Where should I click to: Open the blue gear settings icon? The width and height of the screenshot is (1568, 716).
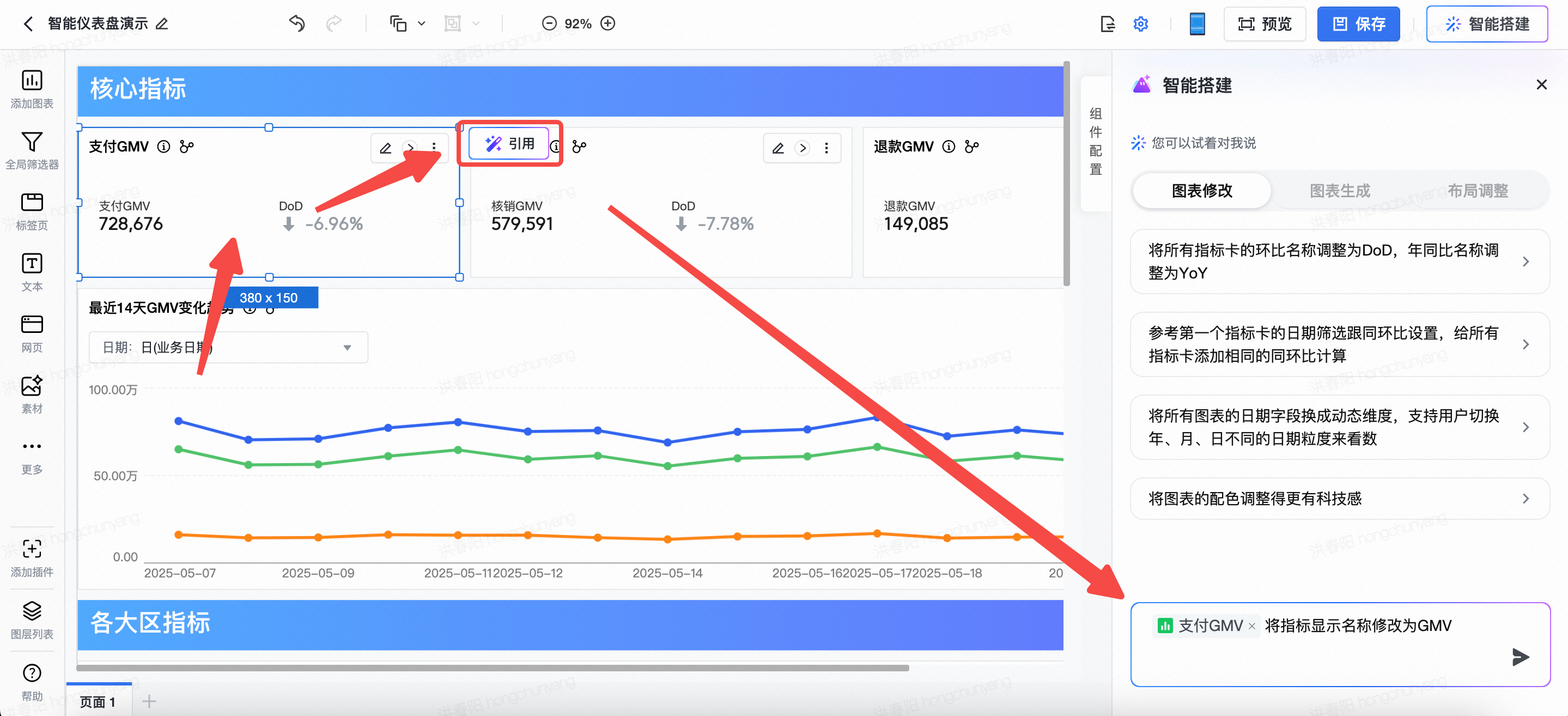coord(1140,24)
